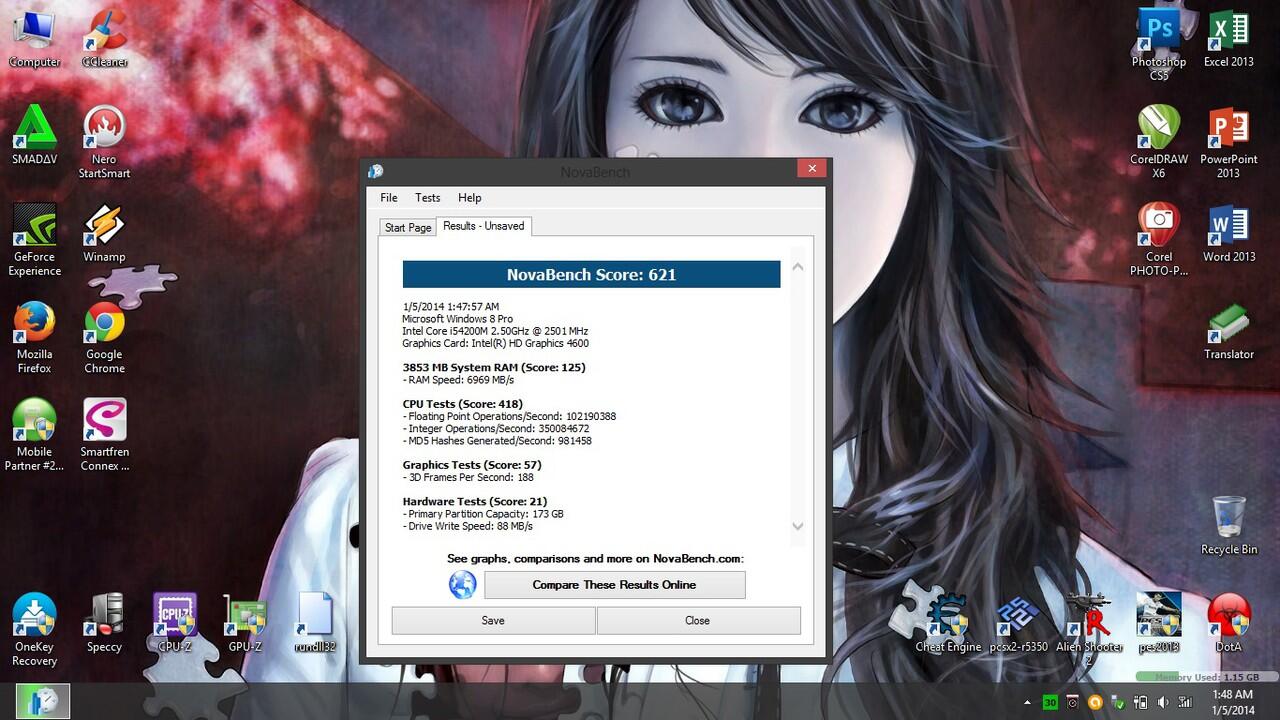Open Word 2013 from the desktop
Image resolution: width=1280 pixels, height=720 pixels.
[1228, 225]
